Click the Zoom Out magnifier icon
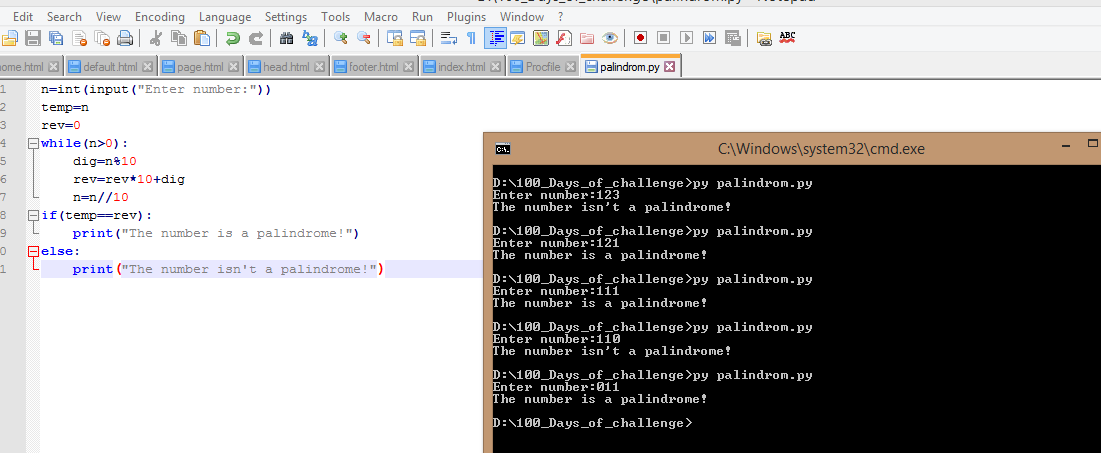This screenshot has width=1101, height=453. click(364, 38)
